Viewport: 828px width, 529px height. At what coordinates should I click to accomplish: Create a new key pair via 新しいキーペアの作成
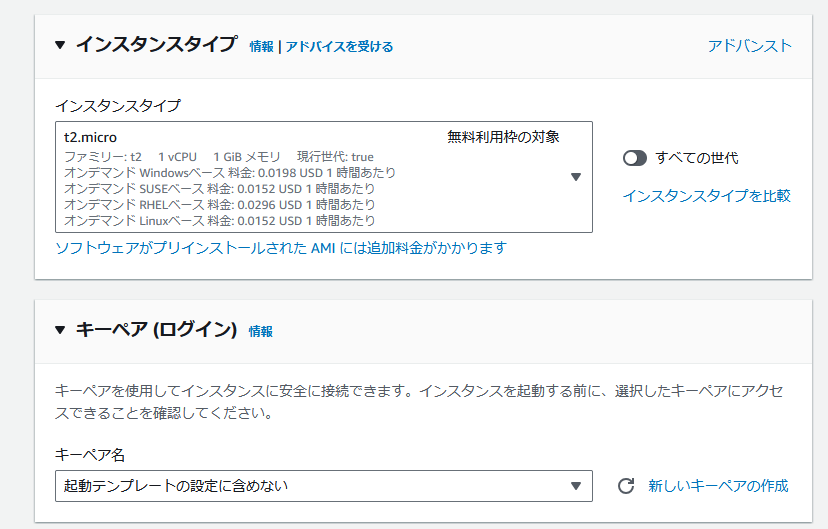(718, 486)
